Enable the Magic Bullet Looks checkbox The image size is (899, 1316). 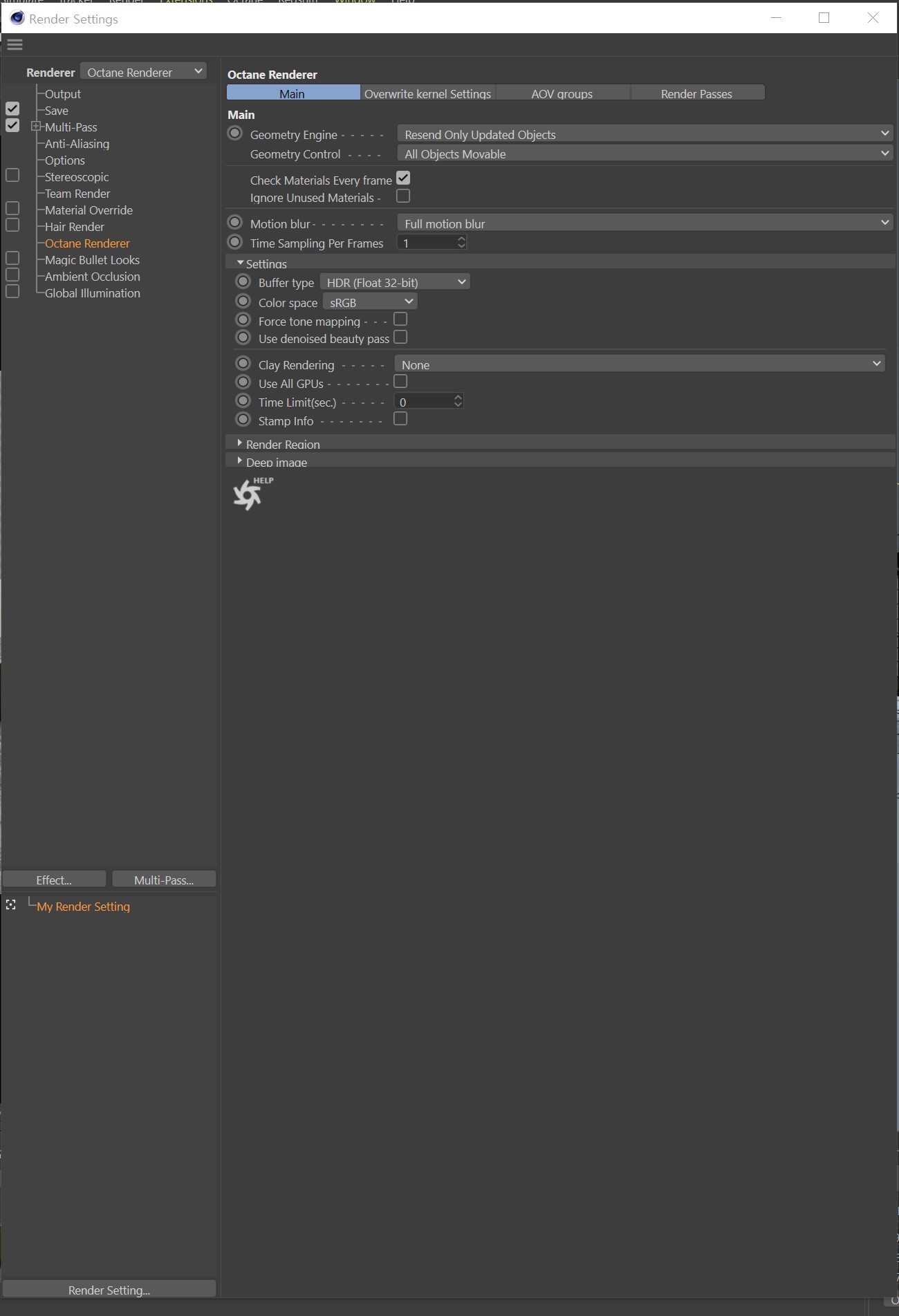point(12,259)
